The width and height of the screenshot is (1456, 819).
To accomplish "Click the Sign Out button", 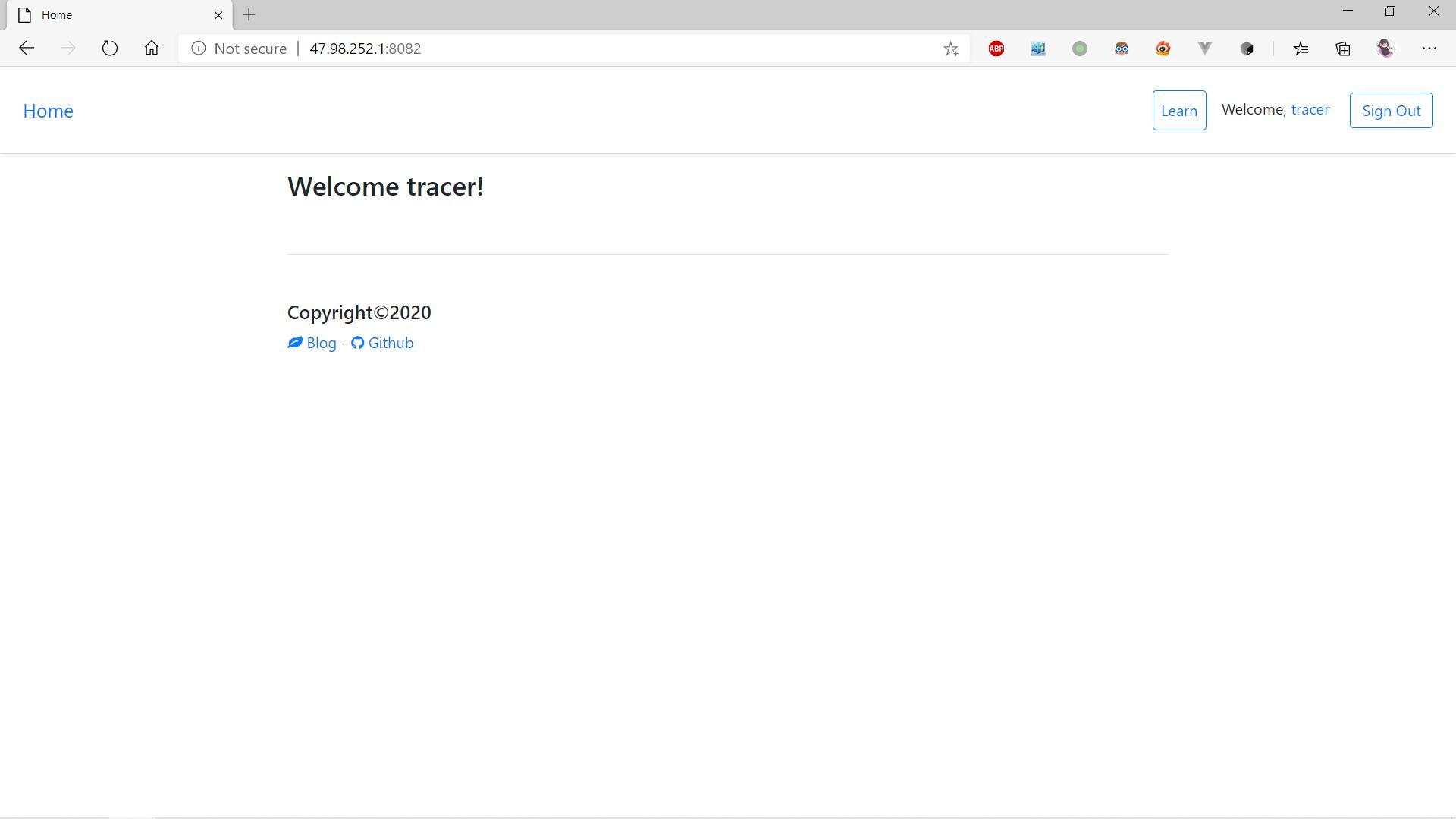I will click(x=1391, y=111).
